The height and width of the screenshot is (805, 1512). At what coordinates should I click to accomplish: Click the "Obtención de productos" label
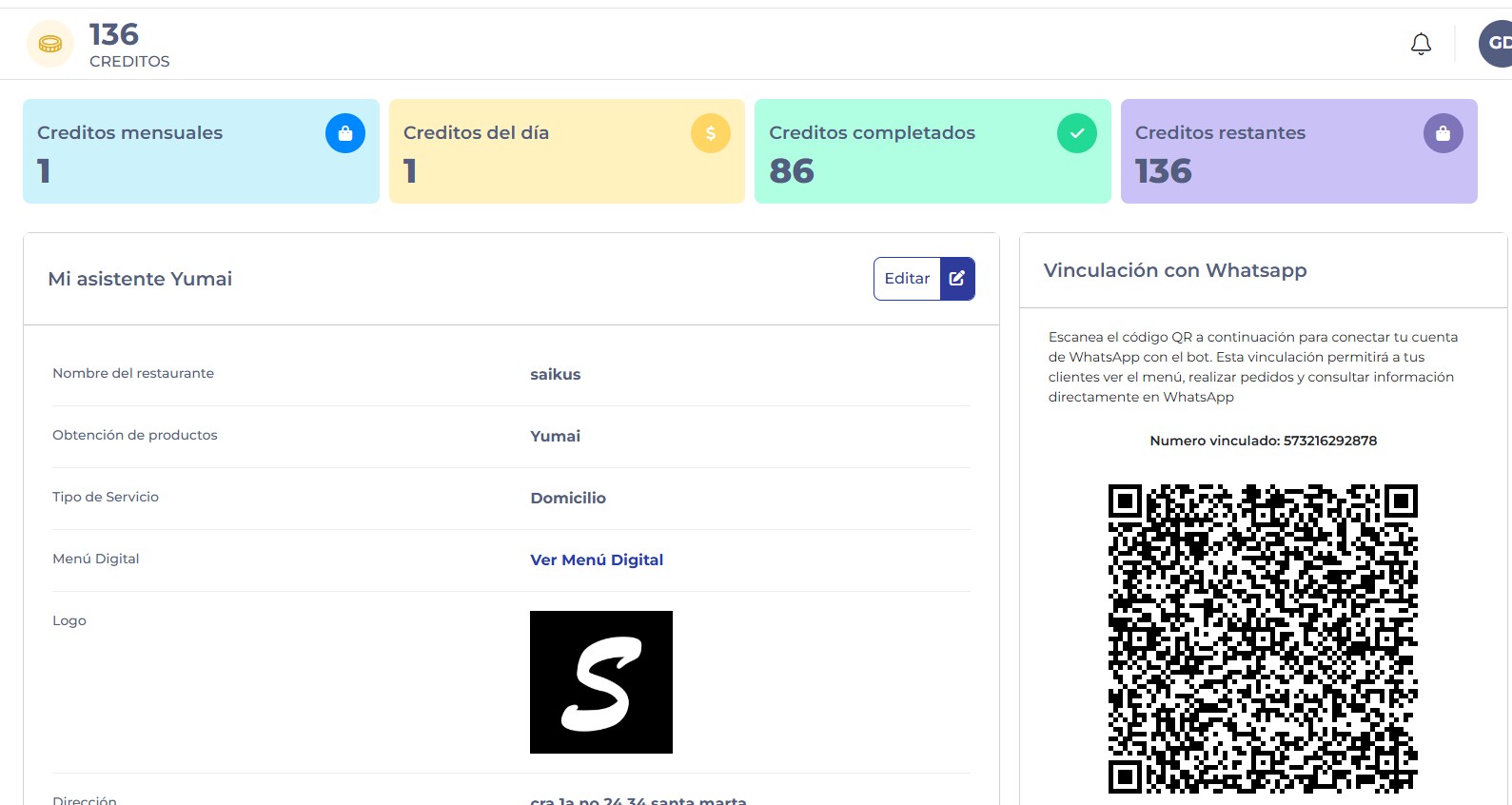click(x=135, y=435)
